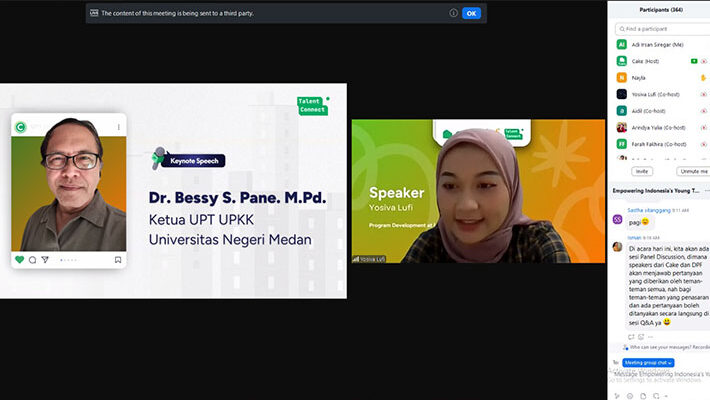
Task: Click the emoji reaction icon under Isman's message
Action: pos(641,336)
